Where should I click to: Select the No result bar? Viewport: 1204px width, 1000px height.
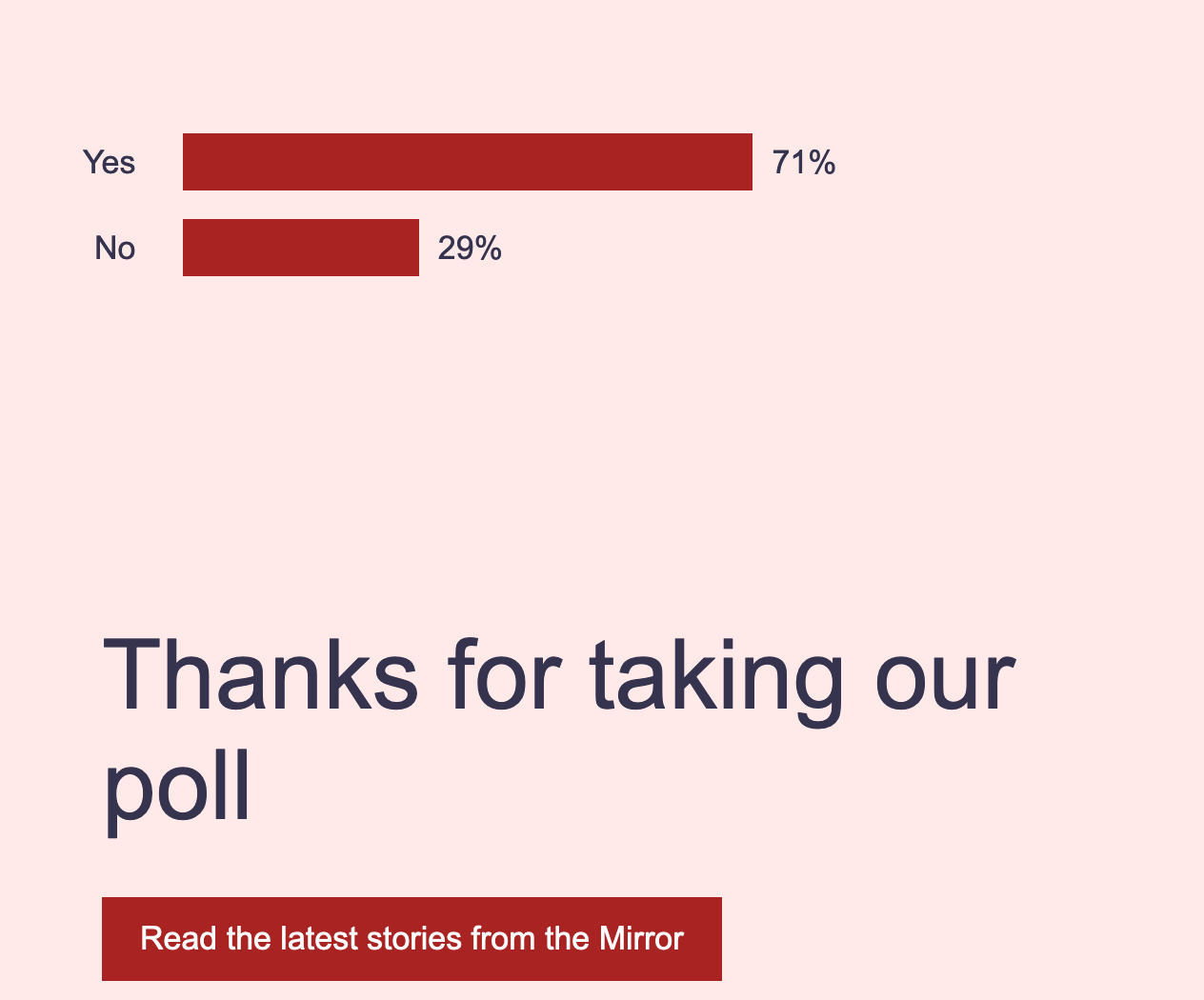pos(301,248)
